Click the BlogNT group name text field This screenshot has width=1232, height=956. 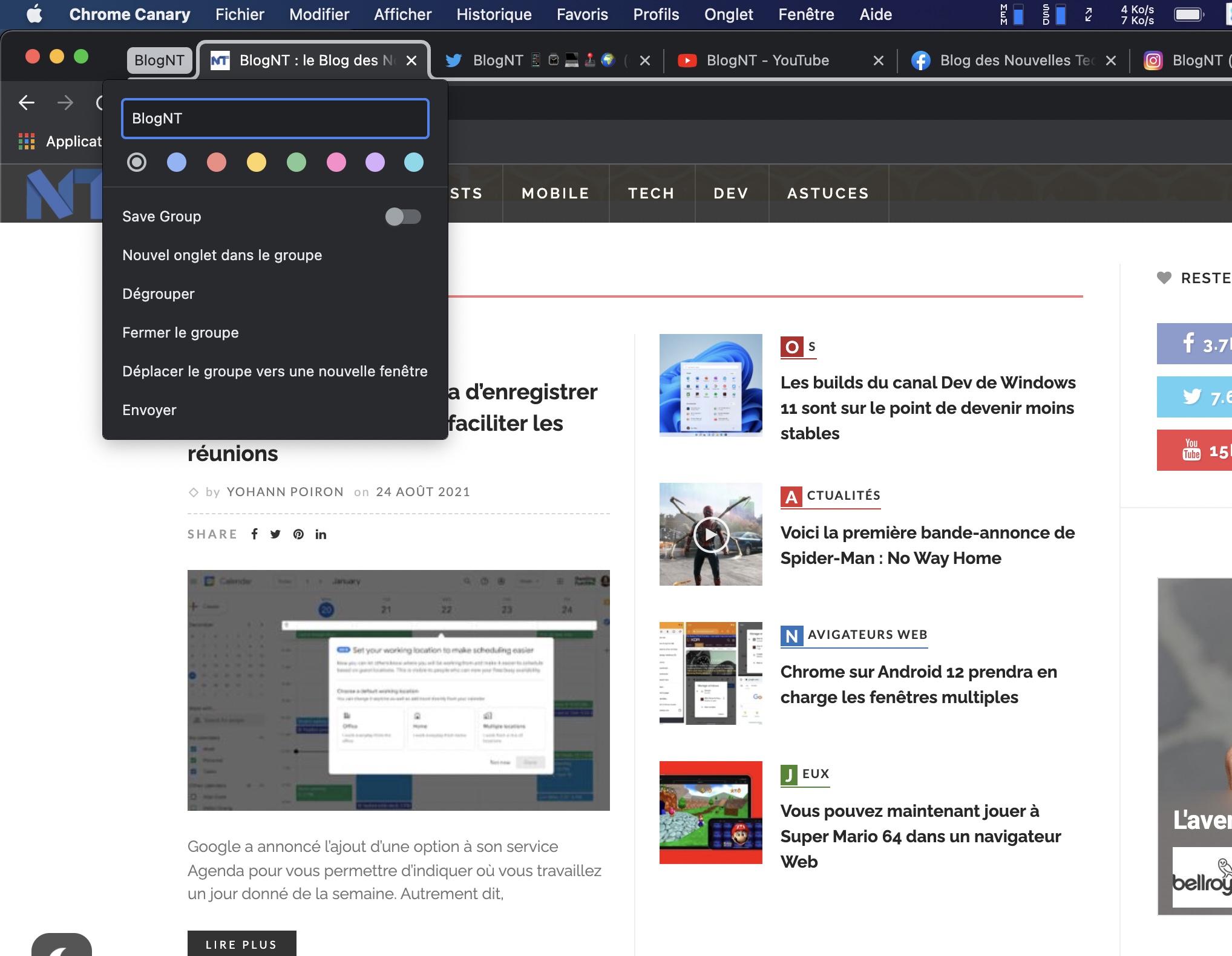coord(275,119)
